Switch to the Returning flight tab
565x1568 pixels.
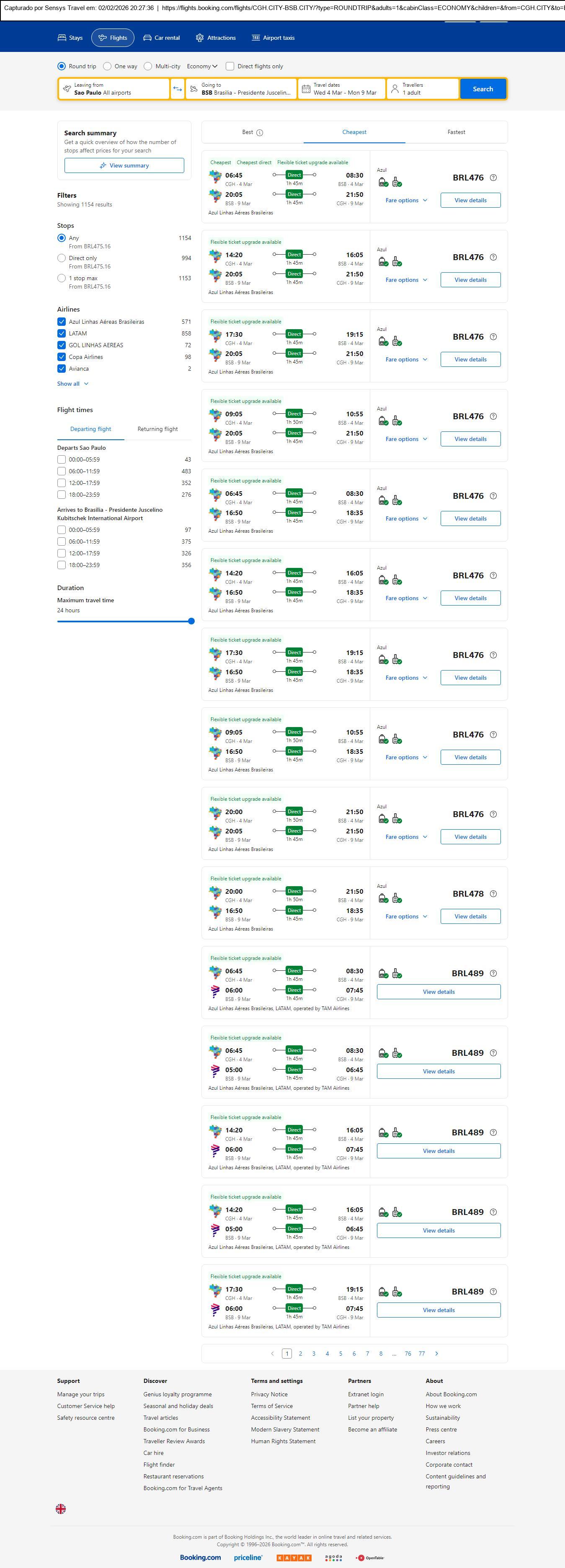(x=157, y=429)
